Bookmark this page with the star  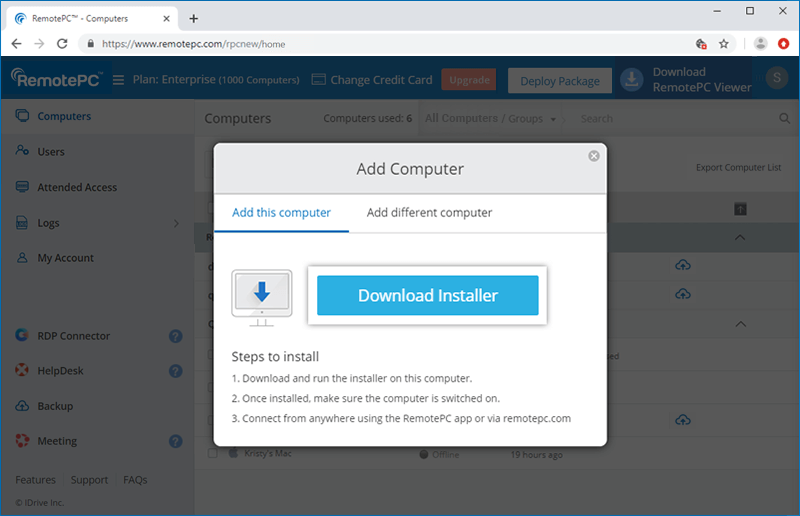(x=723, y=44)
